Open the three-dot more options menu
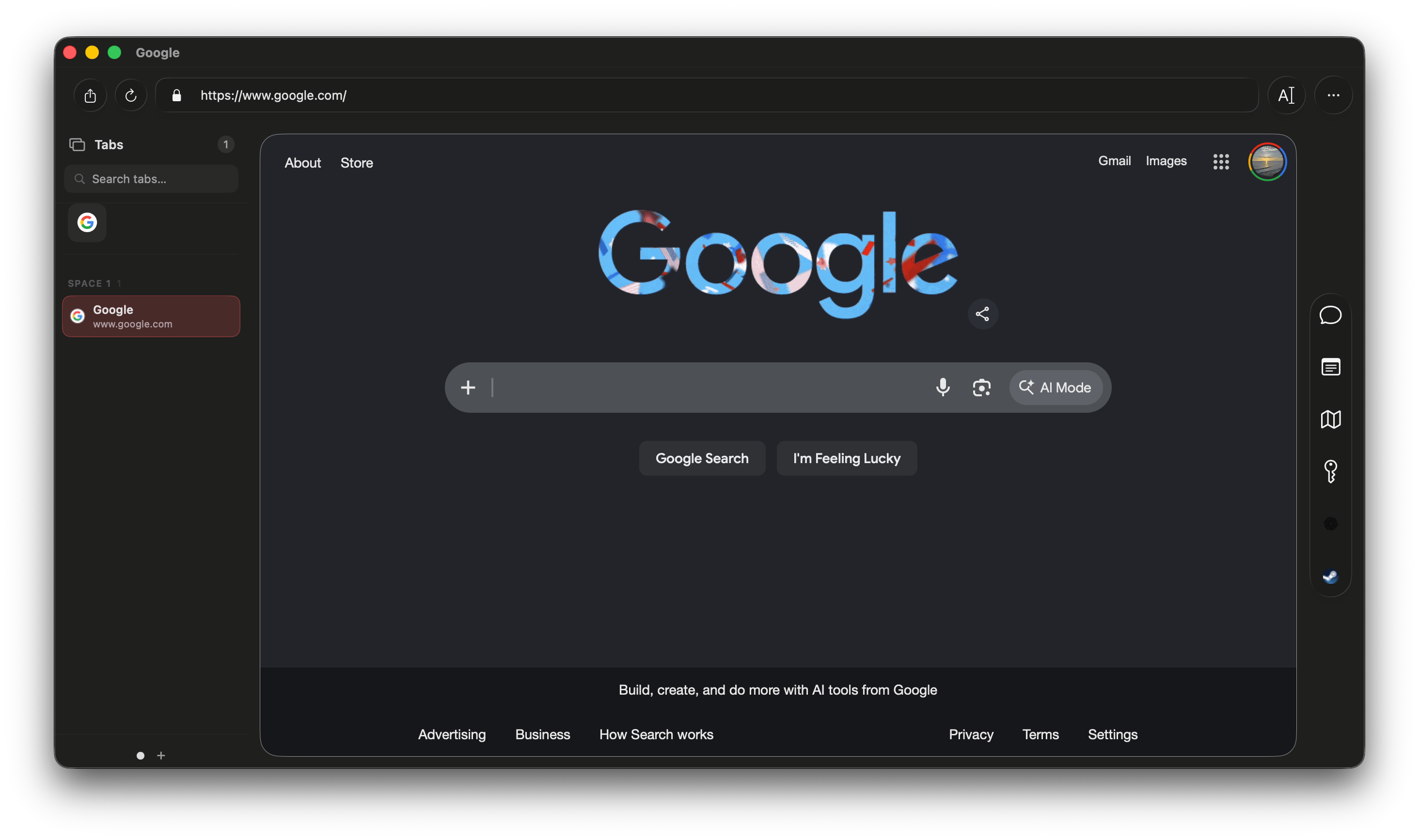 tap(1333, 95)
